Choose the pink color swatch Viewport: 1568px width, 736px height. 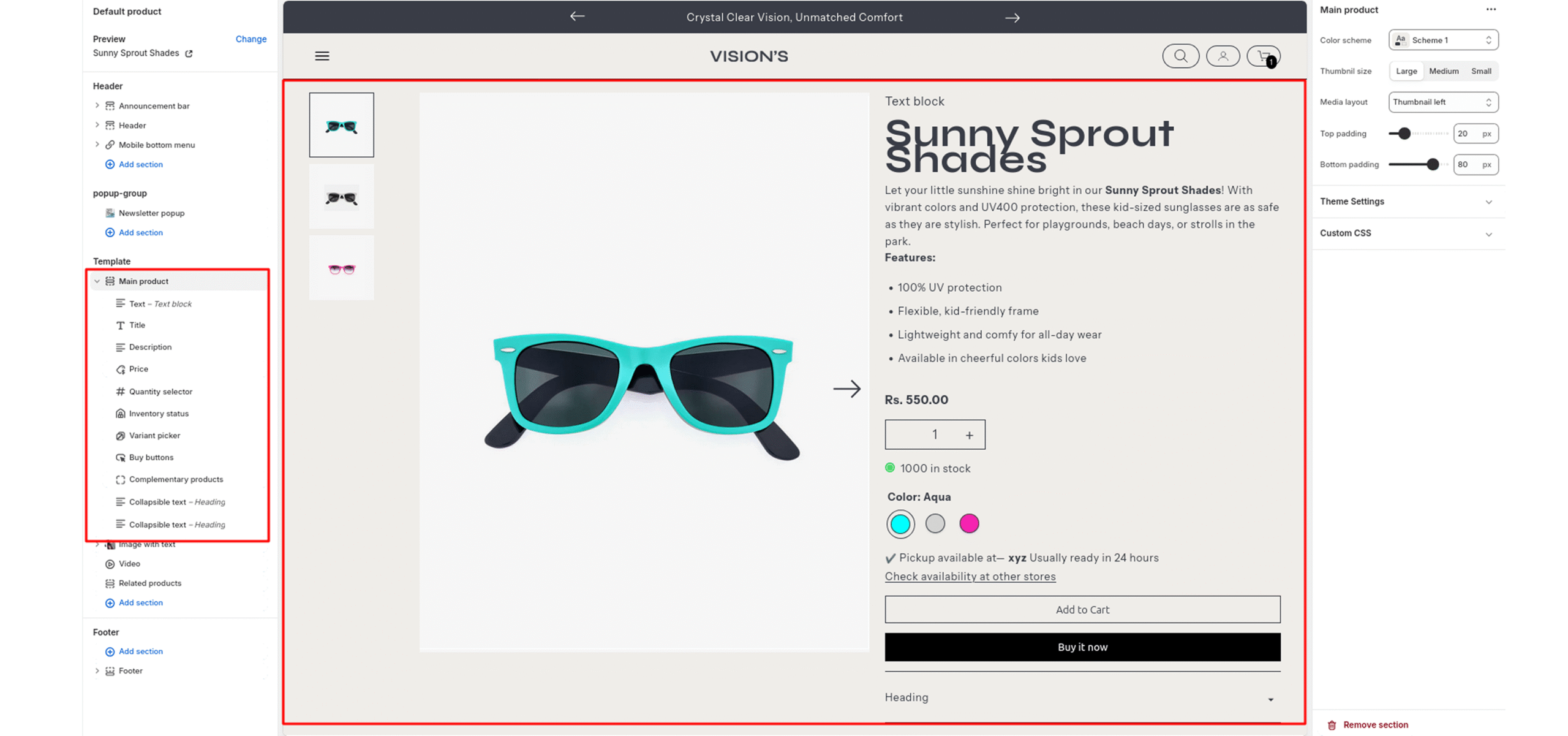[x=968, y=524]
